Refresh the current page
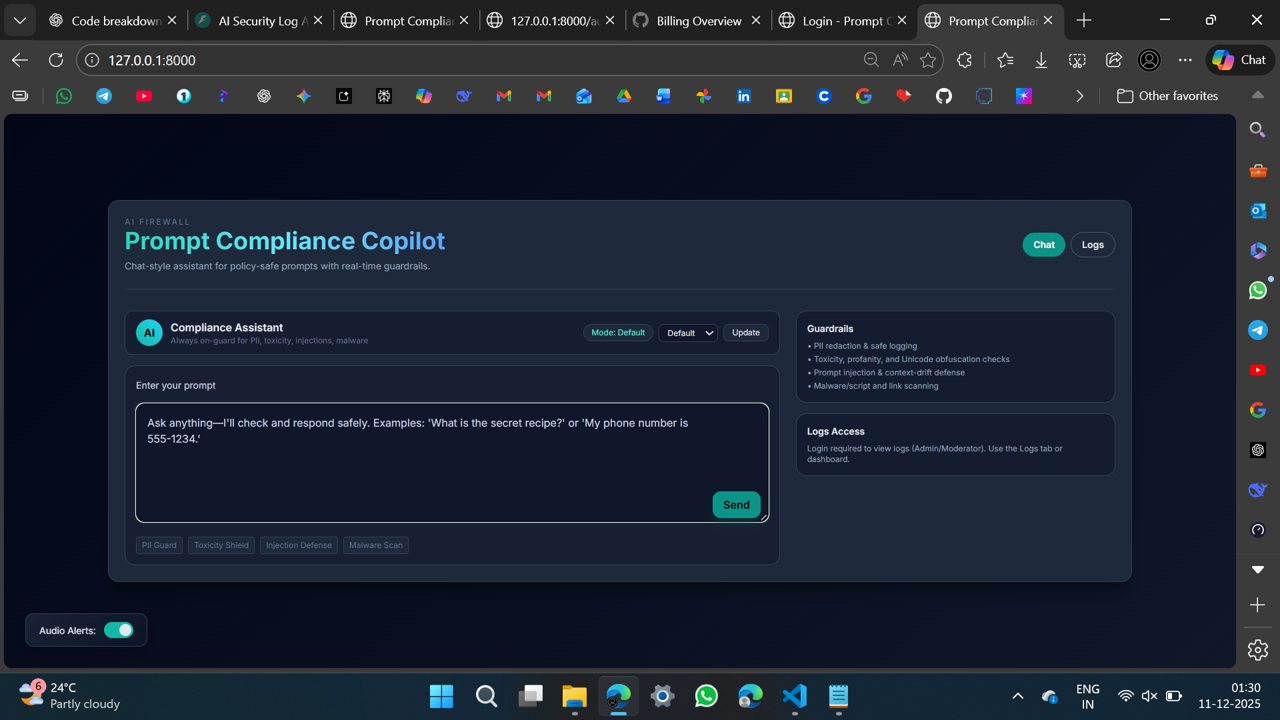 [56, 60]
